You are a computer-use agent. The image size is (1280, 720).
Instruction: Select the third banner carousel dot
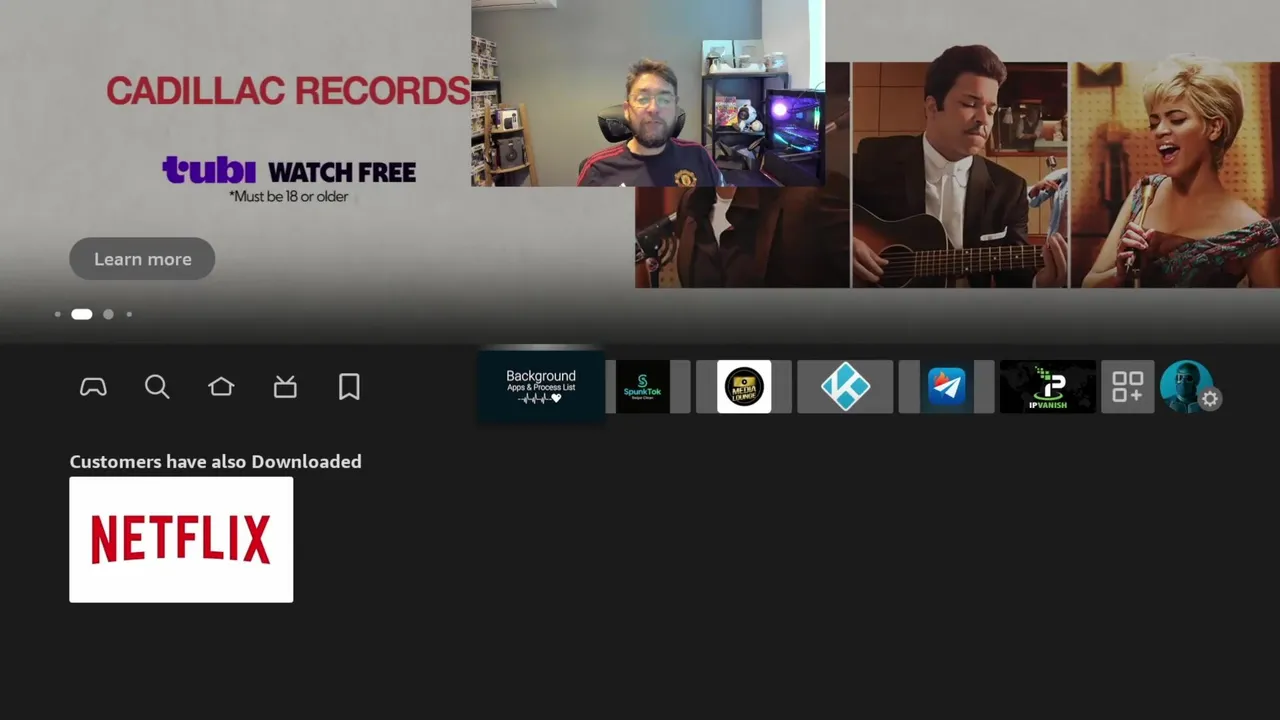point(108,314)
